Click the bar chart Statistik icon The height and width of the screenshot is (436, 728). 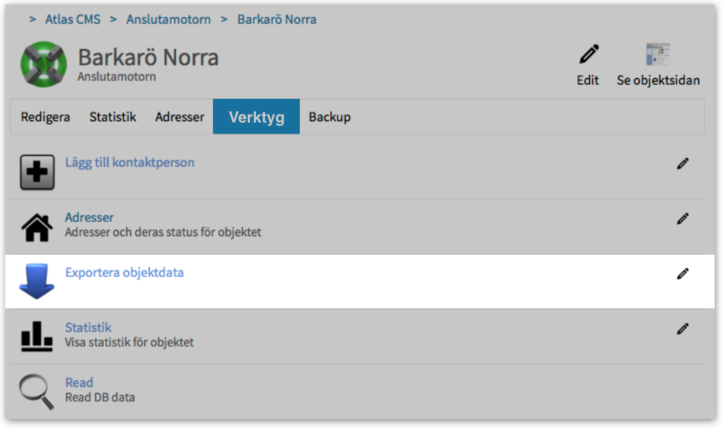click(x=38, y=337)
